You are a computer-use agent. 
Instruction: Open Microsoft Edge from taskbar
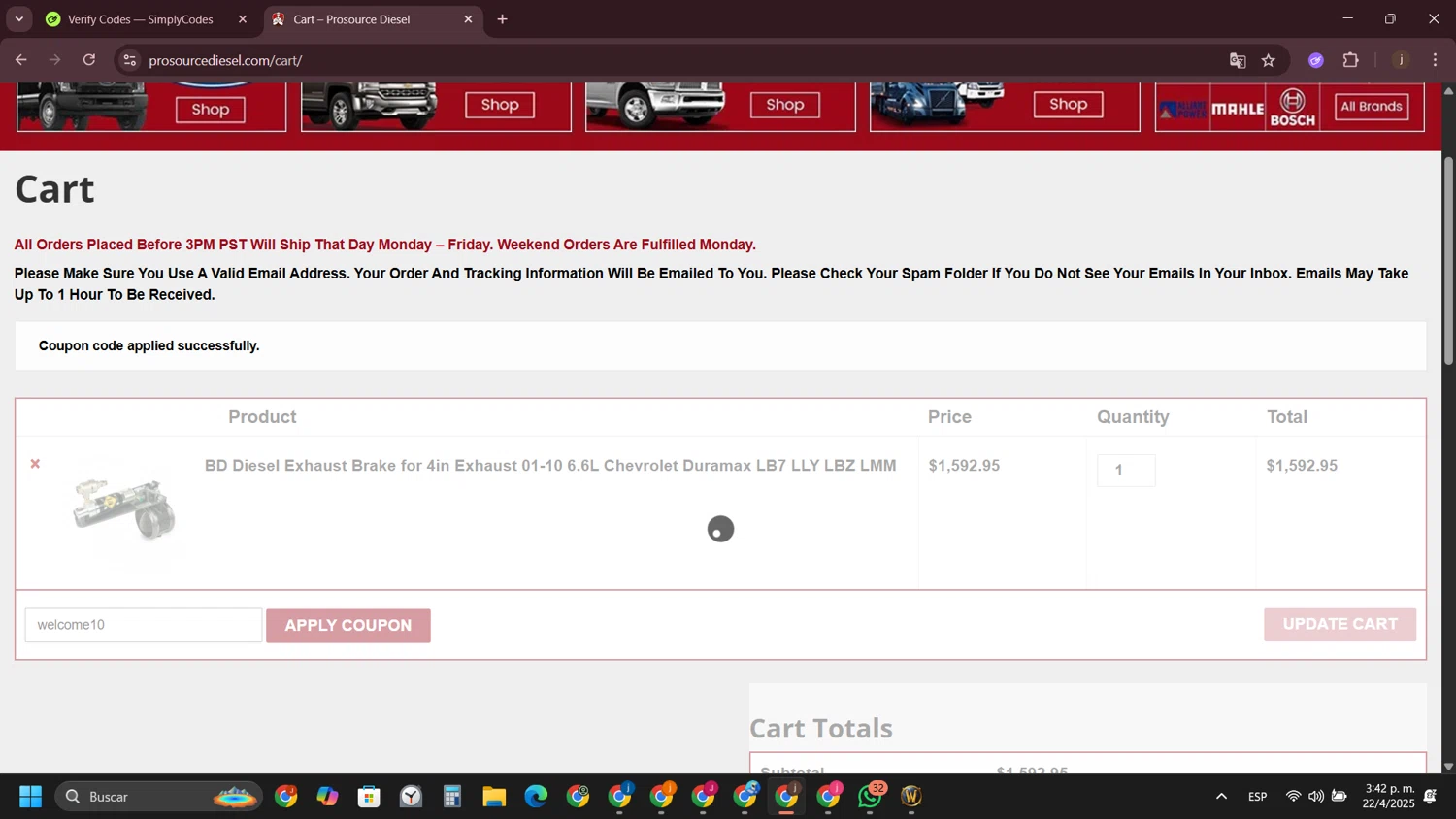tap(536, 797)
